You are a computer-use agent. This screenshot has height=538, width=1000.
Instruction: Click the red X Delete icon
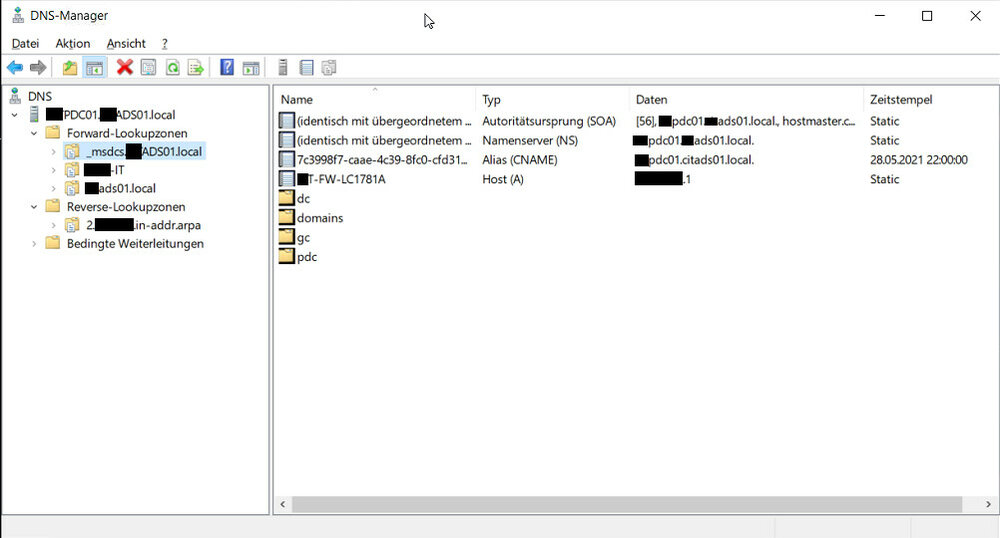[x=125, y=68]
